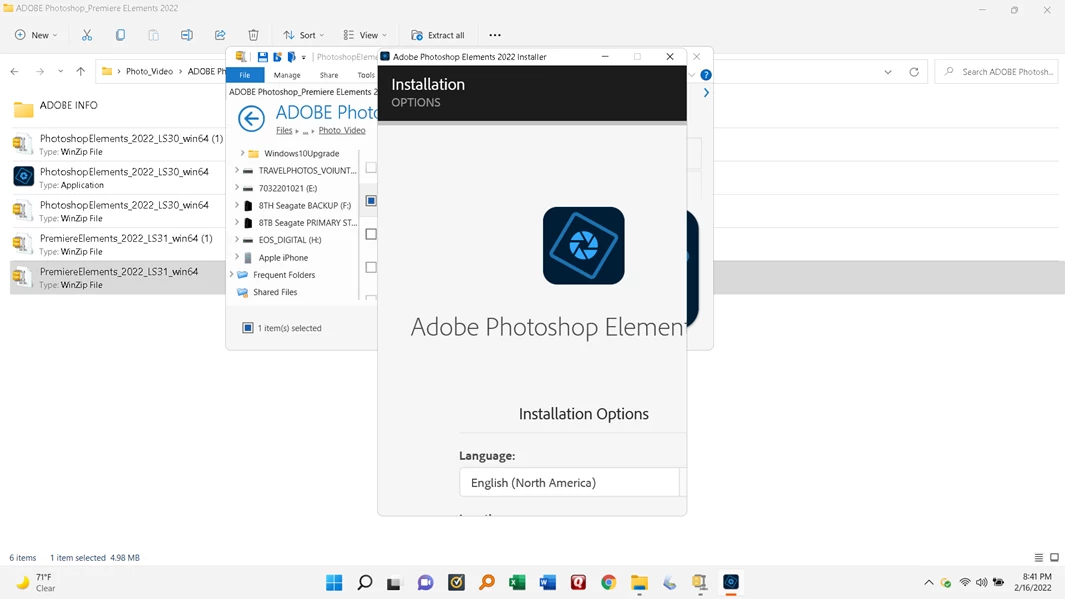The height and width of the screenshot is (599, 1065).
Task: Customize WinZip quick access toolbar dropdown
Action: tap(304, 58)
